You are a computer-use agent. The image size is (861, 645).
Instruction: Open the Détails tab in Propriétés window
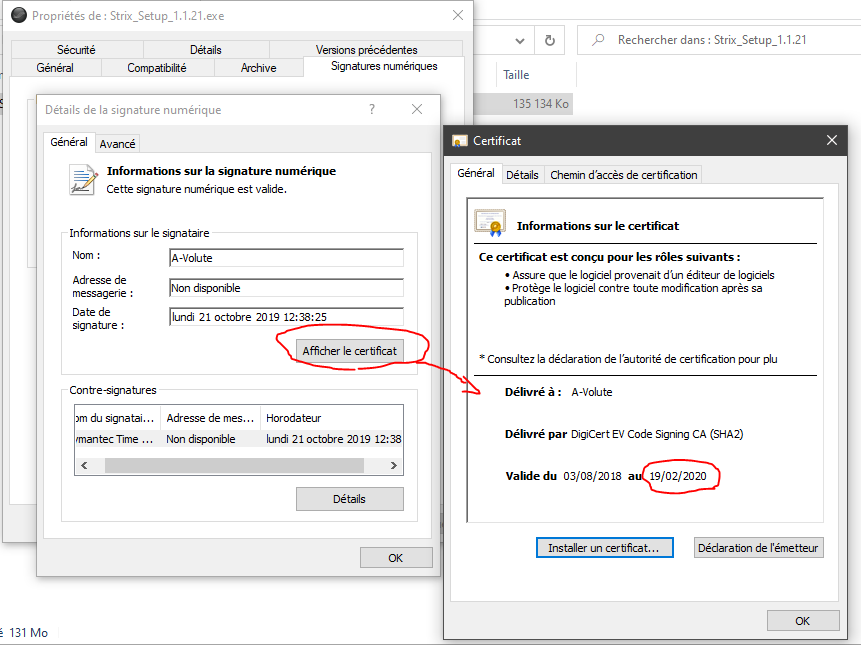pyautogui.click(x=206, y=50)
